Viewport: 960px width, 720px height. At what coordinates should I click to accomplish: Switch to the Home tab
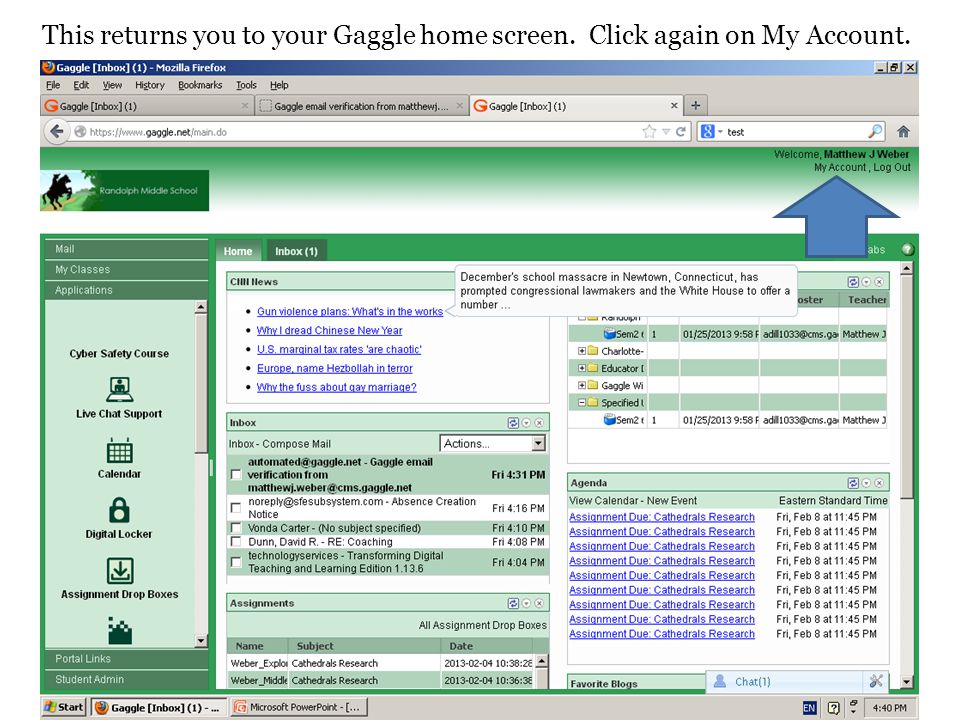click(238, 251)
